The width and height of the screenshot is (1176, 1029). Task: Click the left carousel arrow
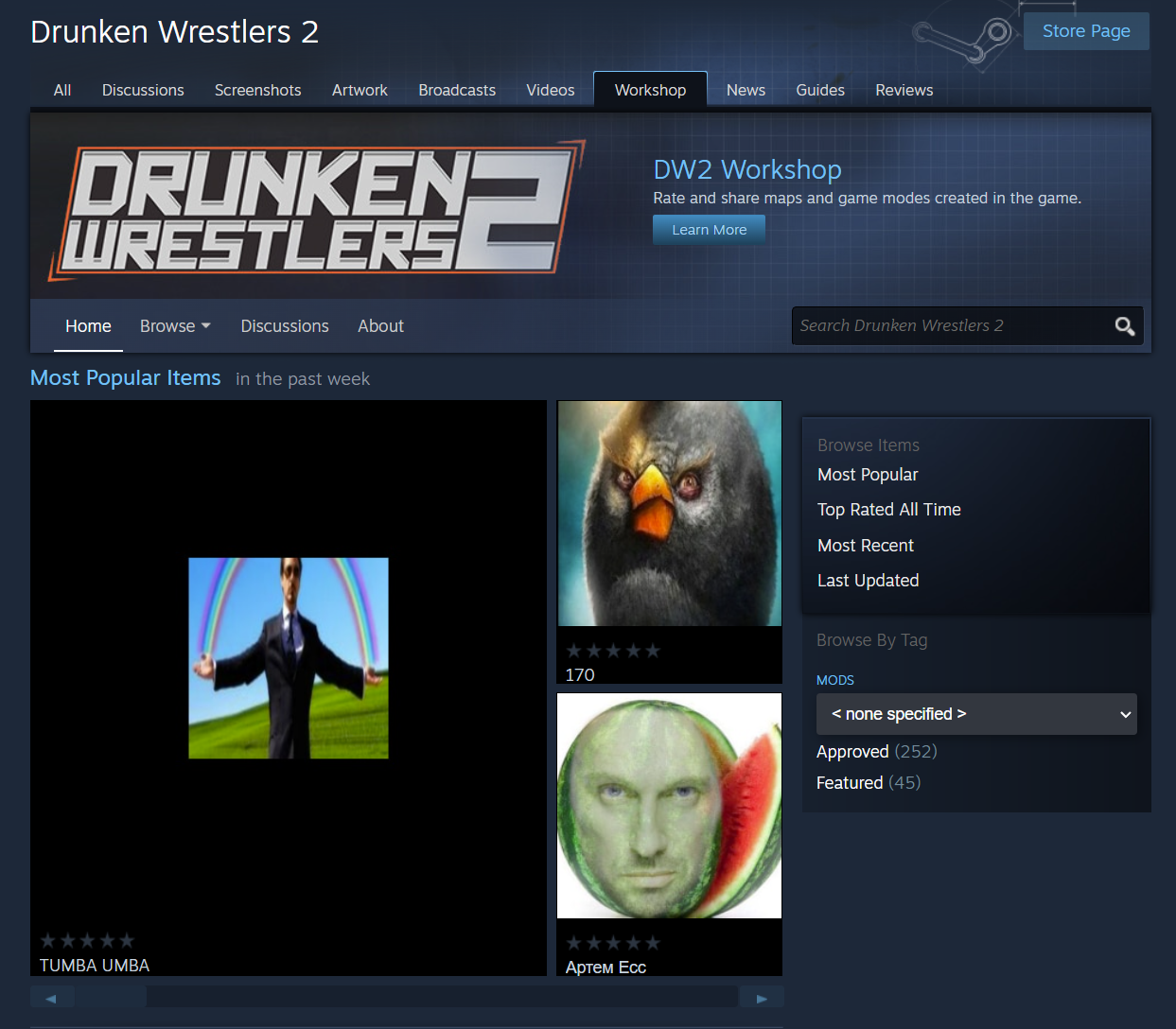52,998
